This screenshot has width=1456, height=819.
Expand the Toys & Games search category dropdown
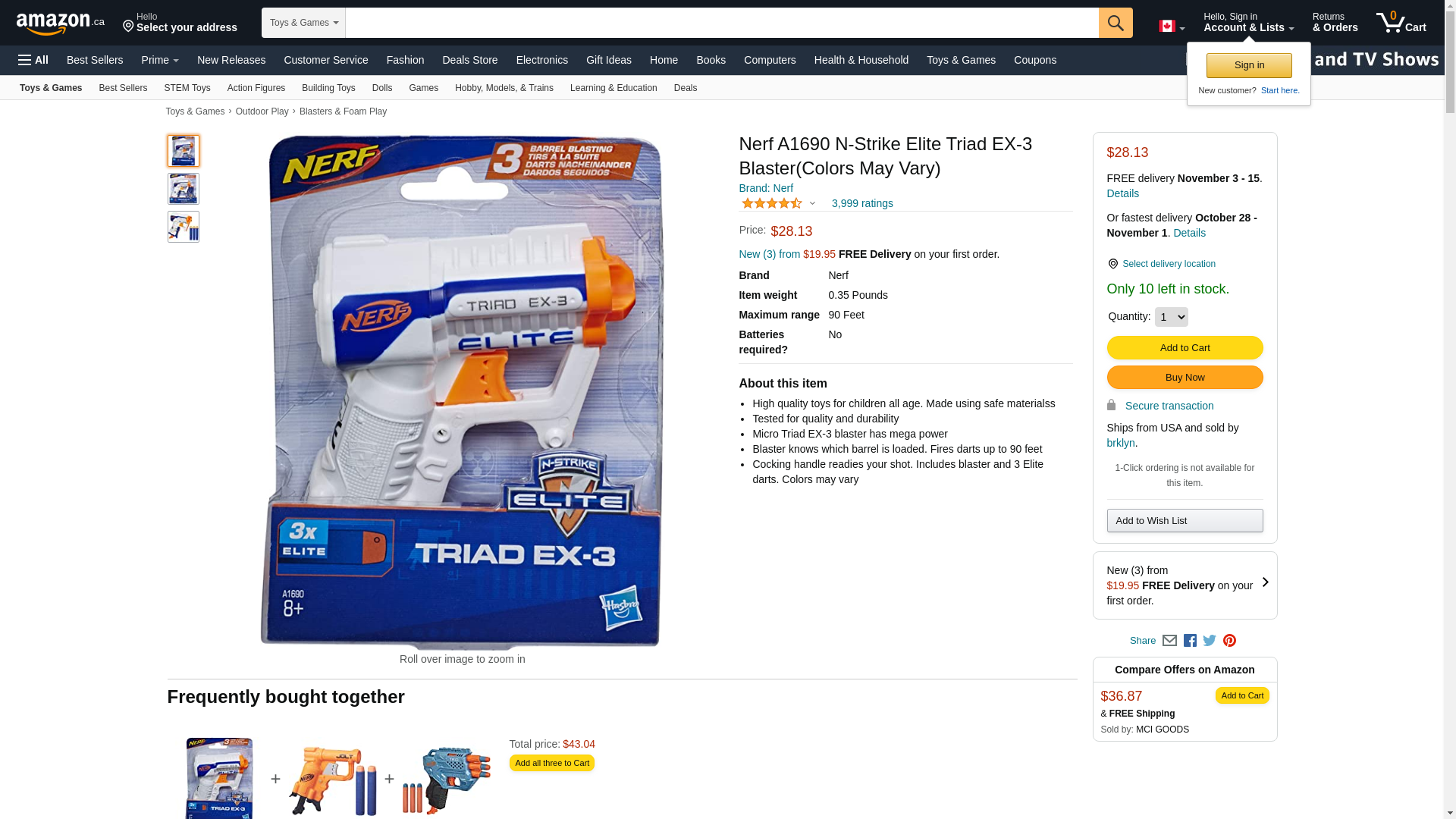tap(303, 23)
